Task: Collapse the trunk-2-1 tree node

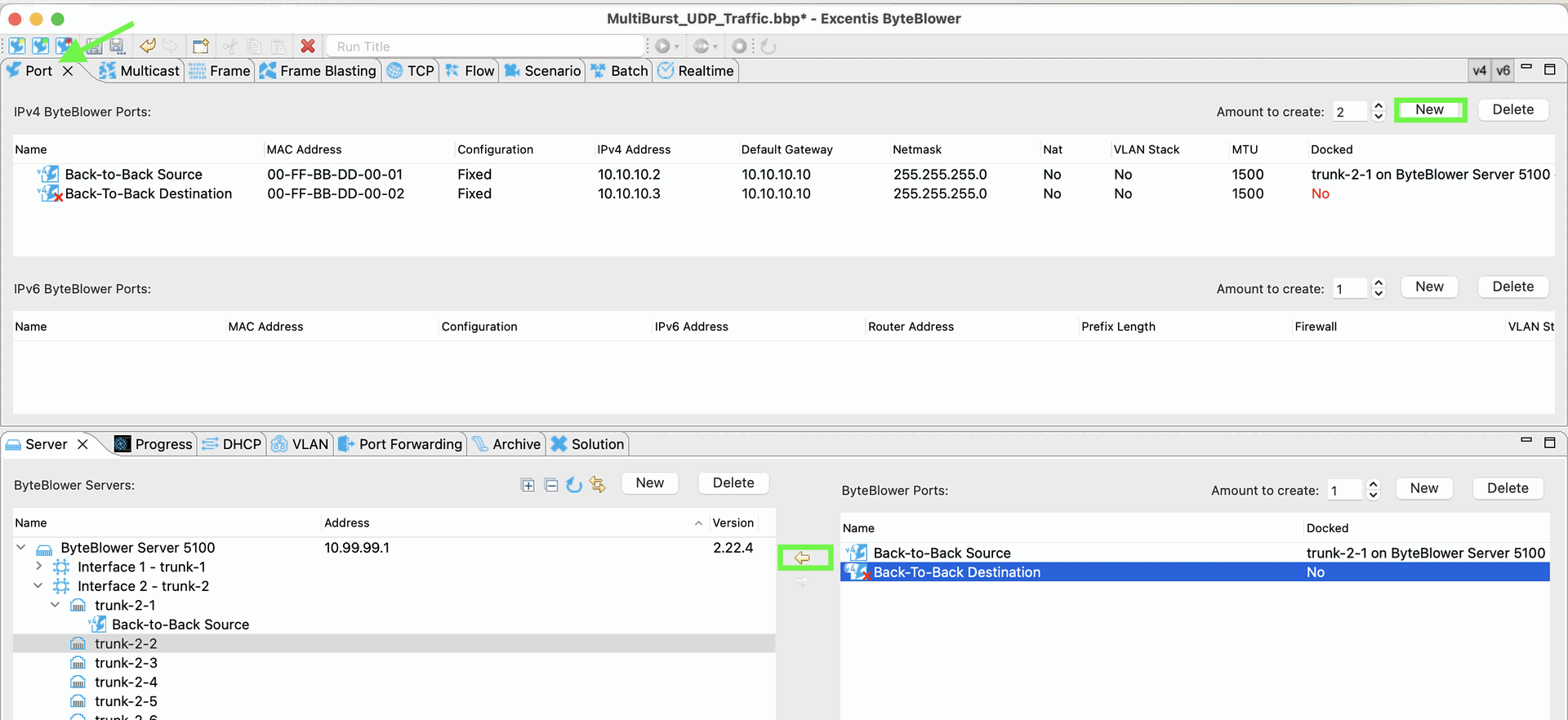Action: (x=55, y=605)
